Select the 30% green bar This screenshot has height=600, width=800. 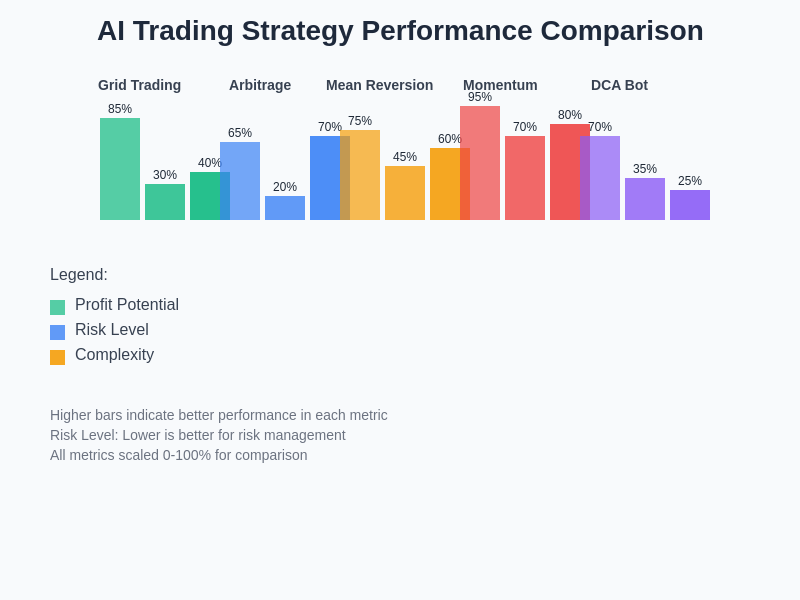pos(165,202)
